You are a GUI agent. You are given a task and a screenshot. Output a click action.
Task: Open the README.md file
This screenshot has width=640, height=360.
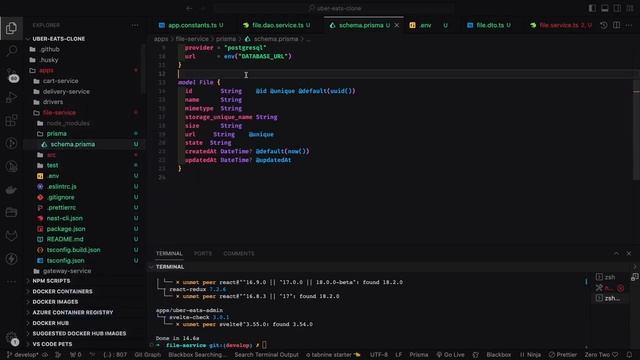[65, 239]
